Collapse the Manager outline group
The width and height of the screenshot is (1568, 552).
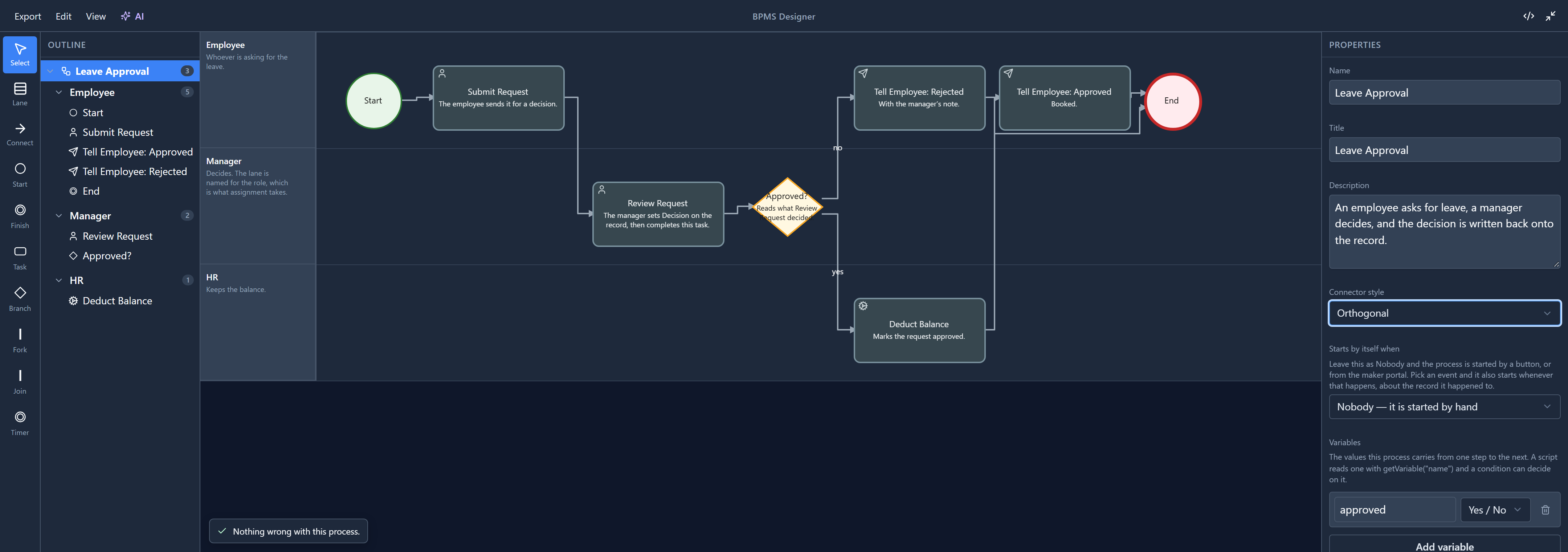pos(59,216)
